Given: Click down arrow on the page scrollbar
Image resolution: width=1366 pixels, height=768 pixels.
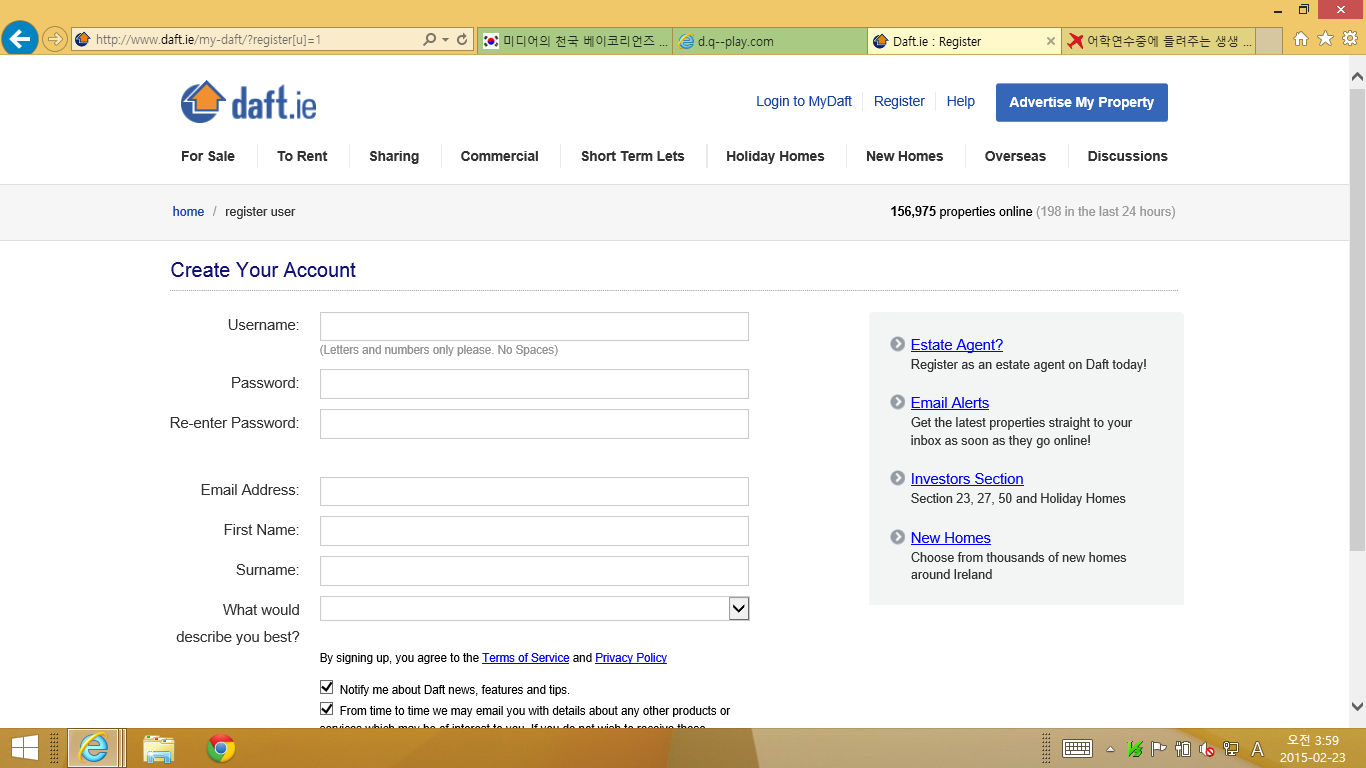Looking at the screenshot, I should pos(1357,707).
